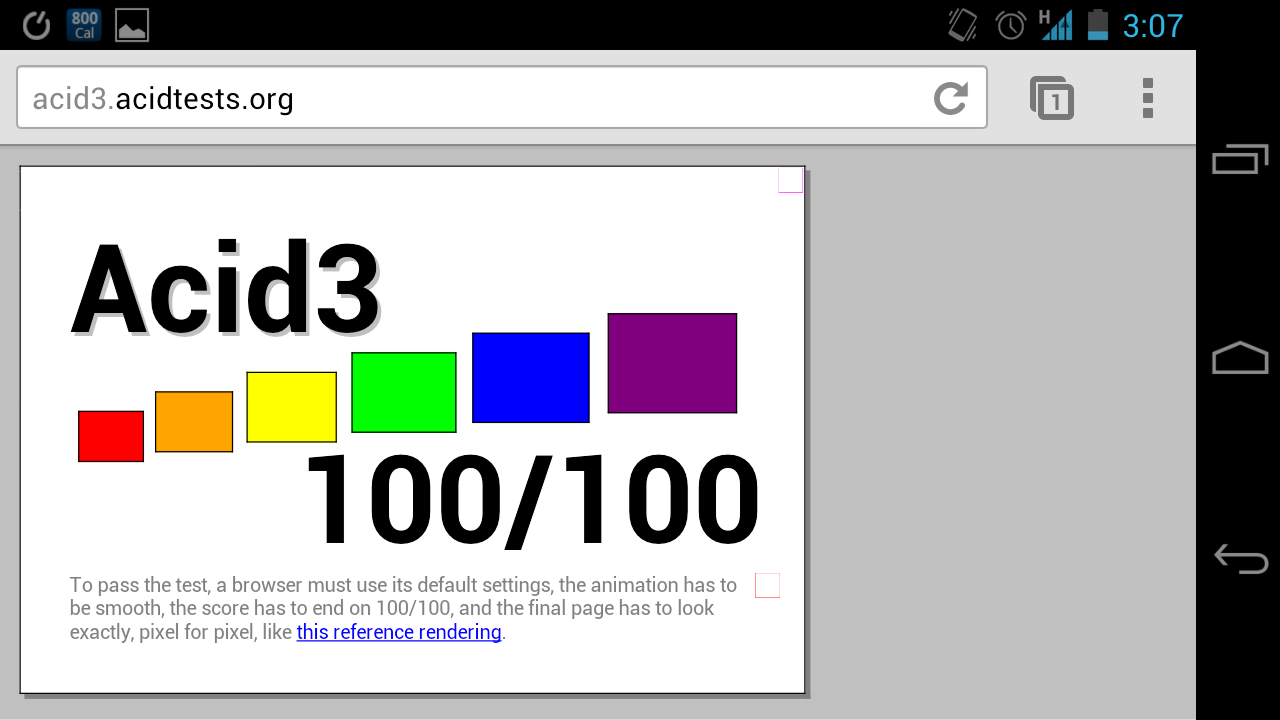1280x720 pixels.
Task: Tap the vibrate mode status icon
Action: [963, 25]
